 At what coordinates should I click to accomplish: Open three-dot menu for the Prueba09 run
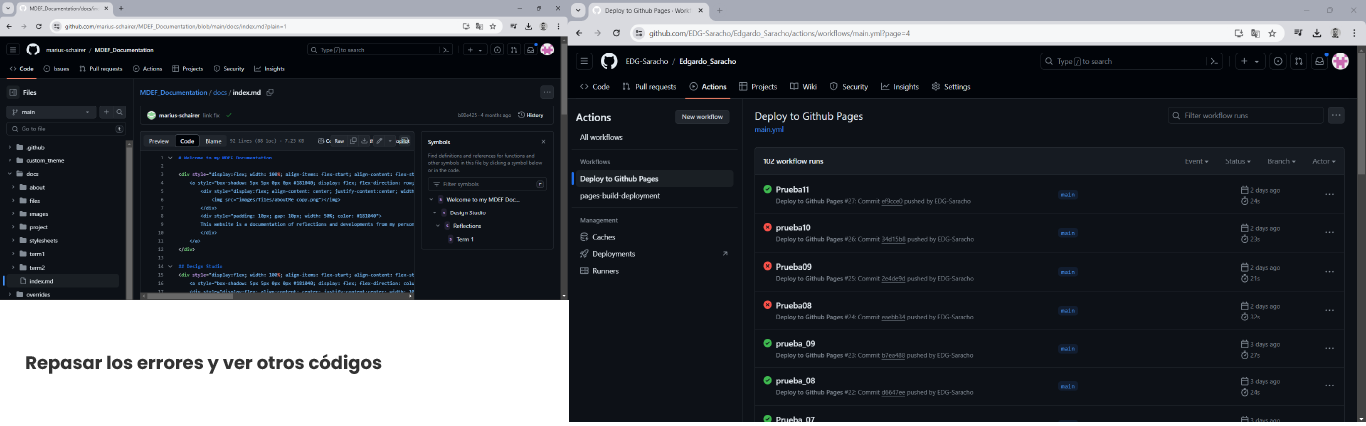point(1329,272)
